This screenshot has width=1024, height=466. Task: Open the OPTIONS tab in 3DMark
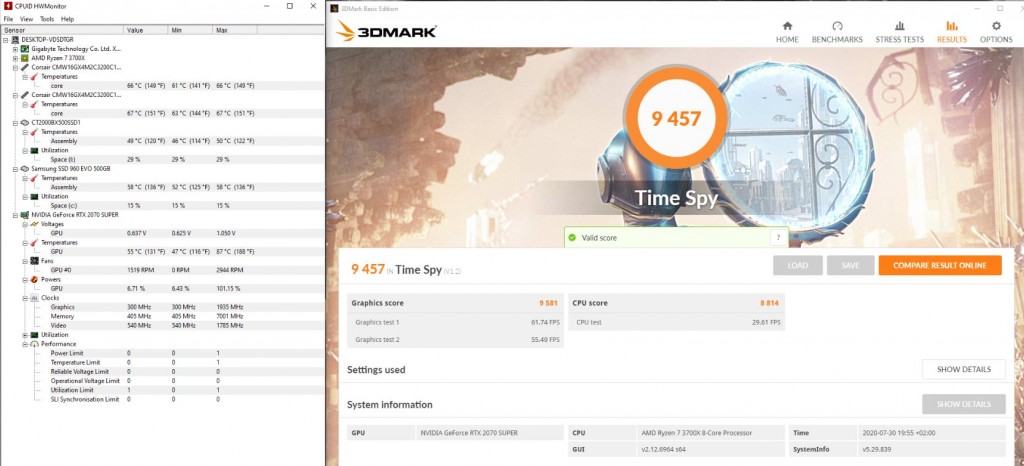point(996,32)
